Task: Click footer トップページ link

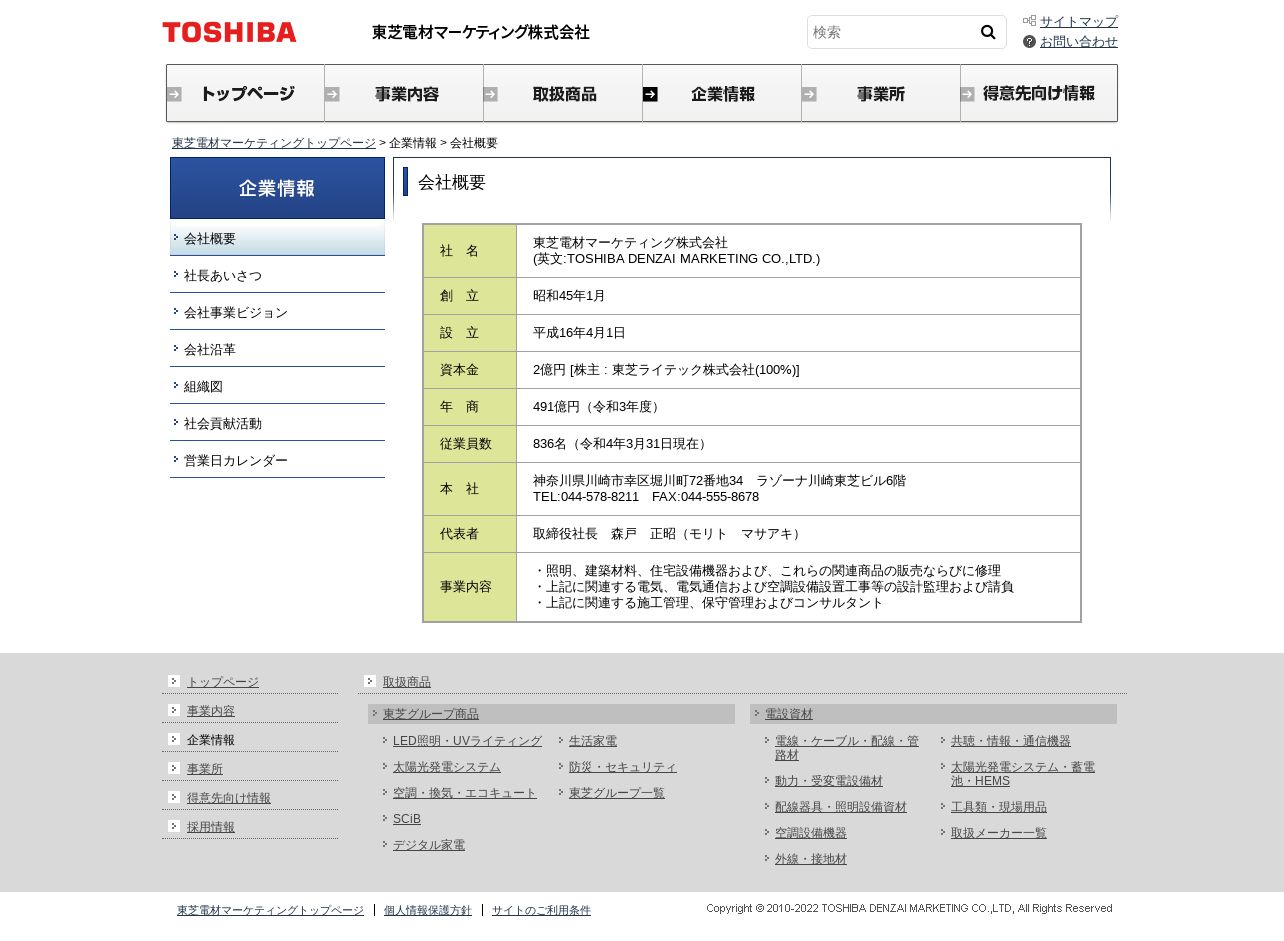Action: (x=223, y=682)
